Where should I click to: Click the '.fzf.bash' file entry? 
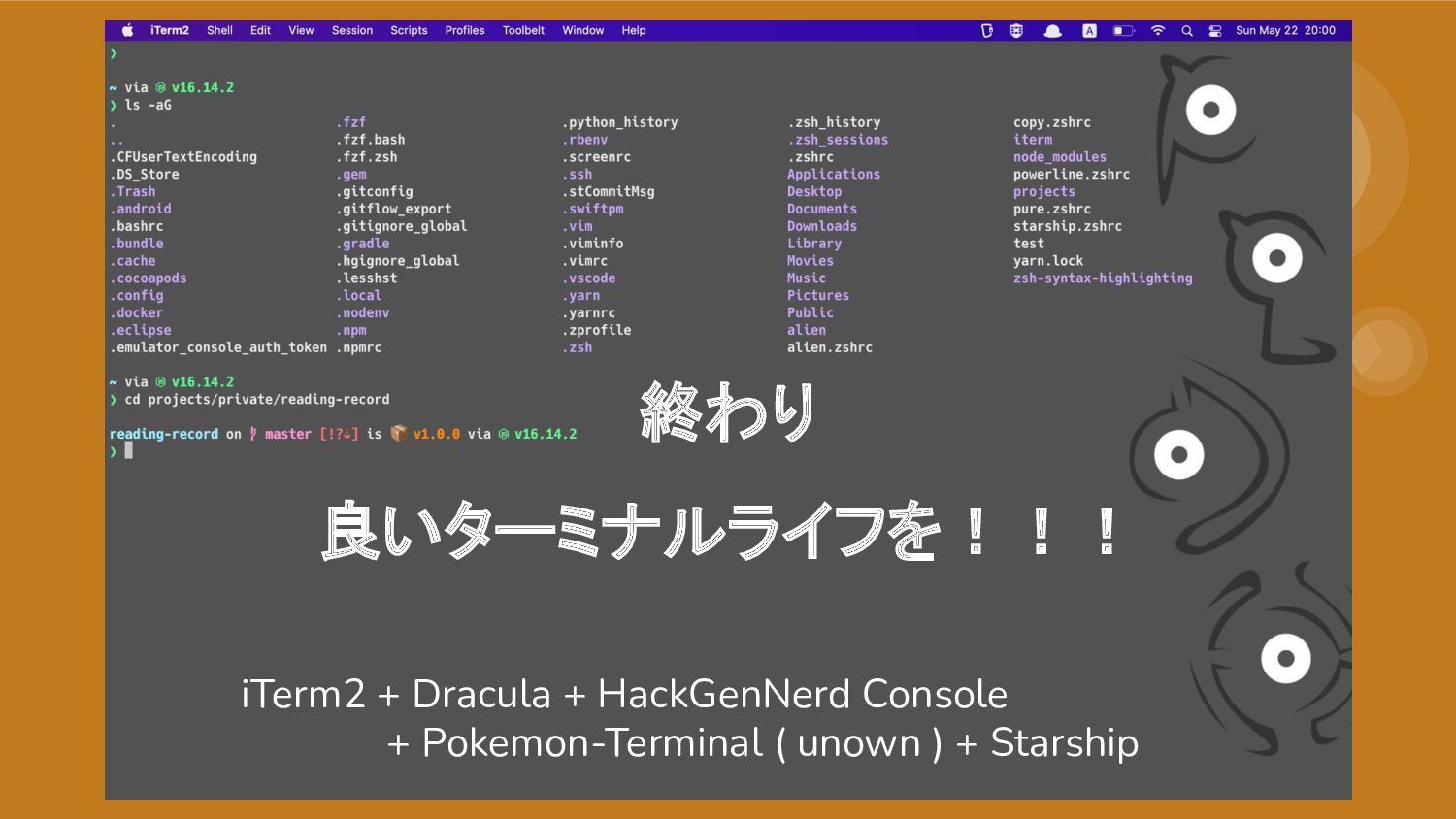[x=371, y=140]
